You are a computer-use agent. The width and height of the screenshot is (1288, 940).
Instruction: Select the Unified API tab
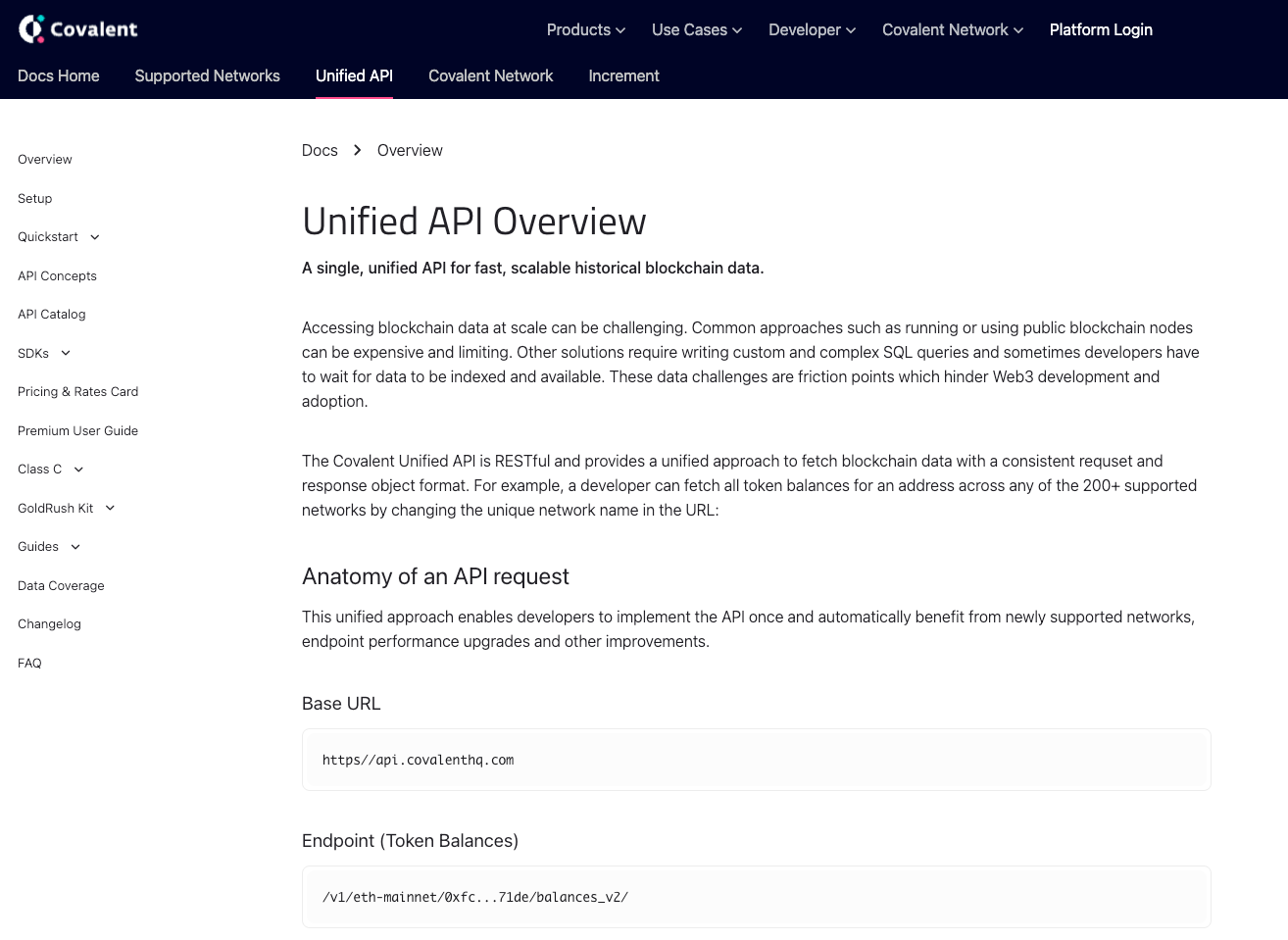pyautogui.click(x=354, y=75)
